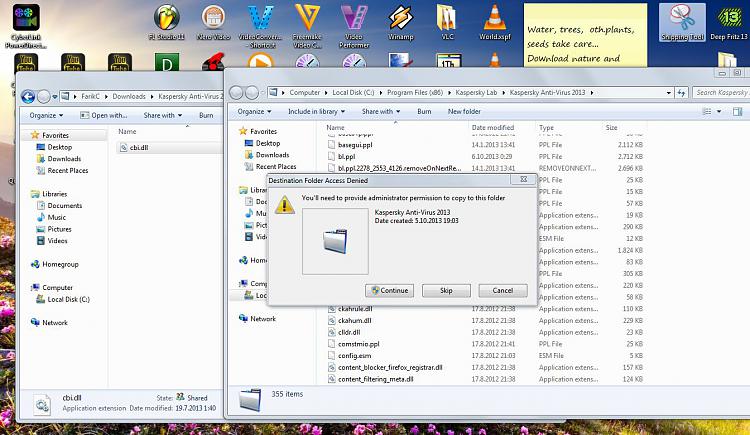Select the cbi.dll file in Downloads window
This screenshot has width=750, height=435.
[139, 147]
